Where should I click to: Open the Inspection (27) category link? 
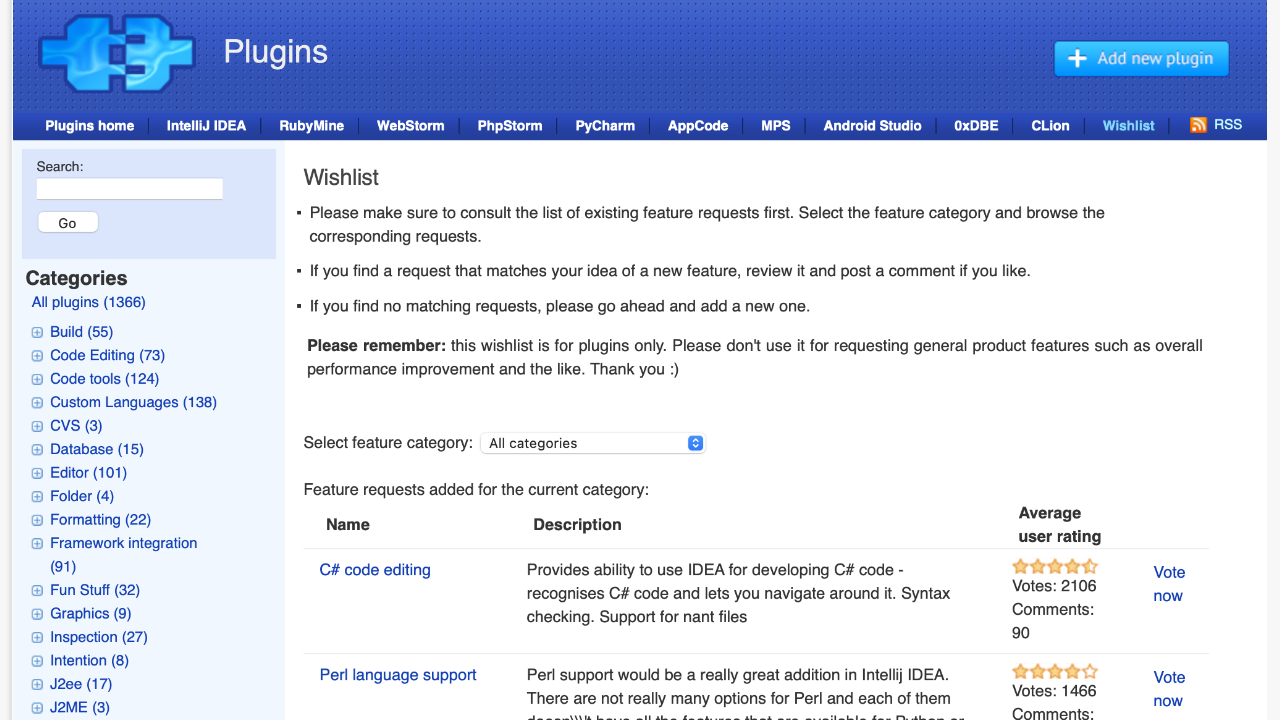coord(99,637)
